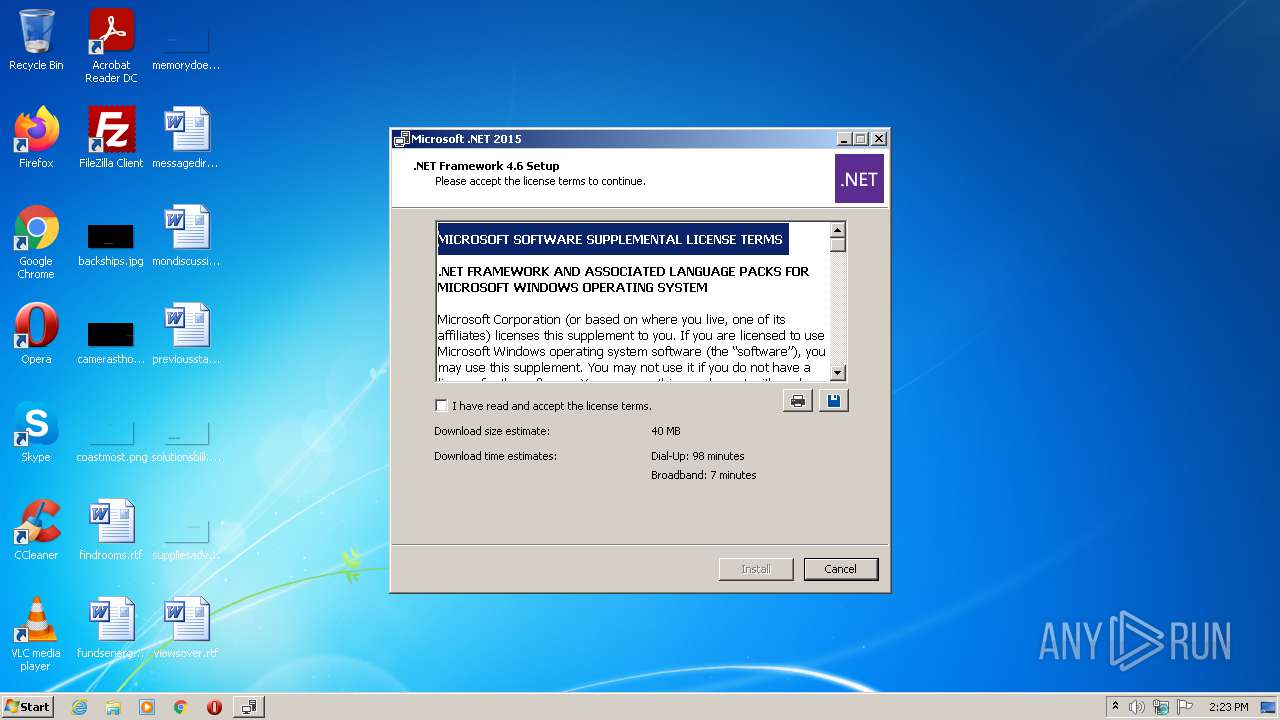
Task: Click the Microsoft .NET 2015 title bar icon
Action: pos(402,139)
